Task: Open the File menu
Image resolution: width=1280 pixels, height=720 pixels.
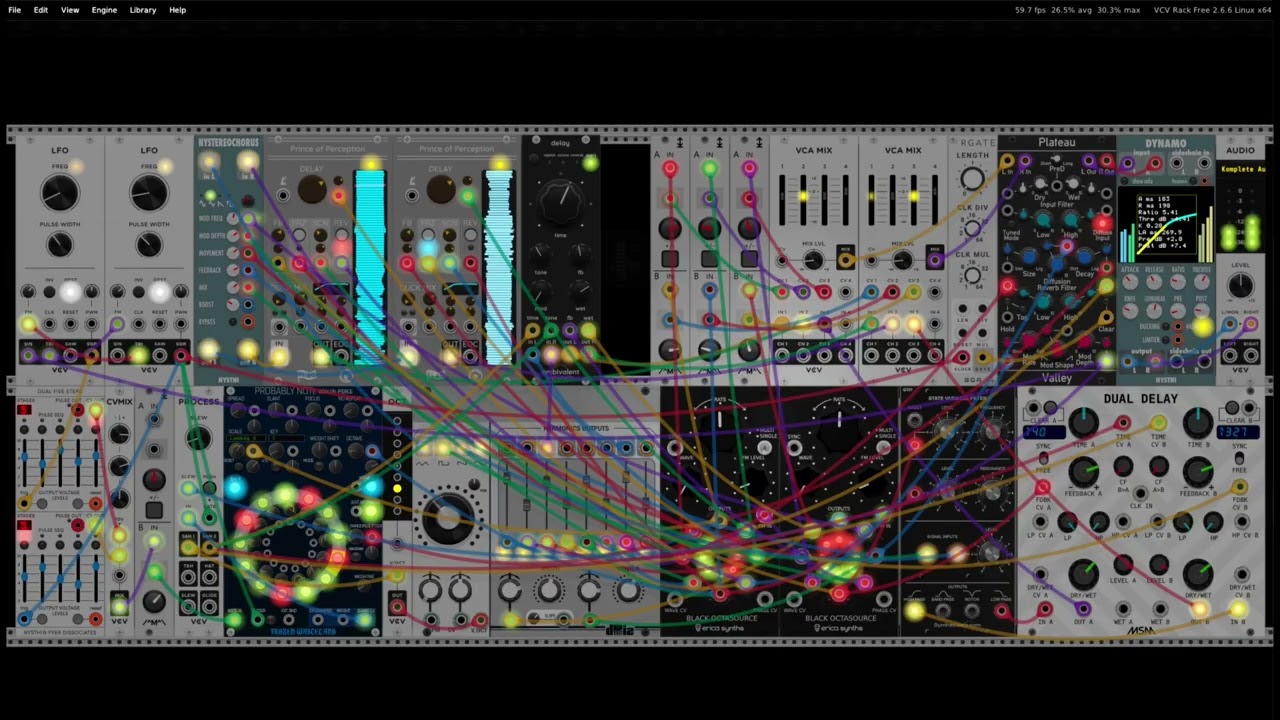Action: (x=14, y=10)
